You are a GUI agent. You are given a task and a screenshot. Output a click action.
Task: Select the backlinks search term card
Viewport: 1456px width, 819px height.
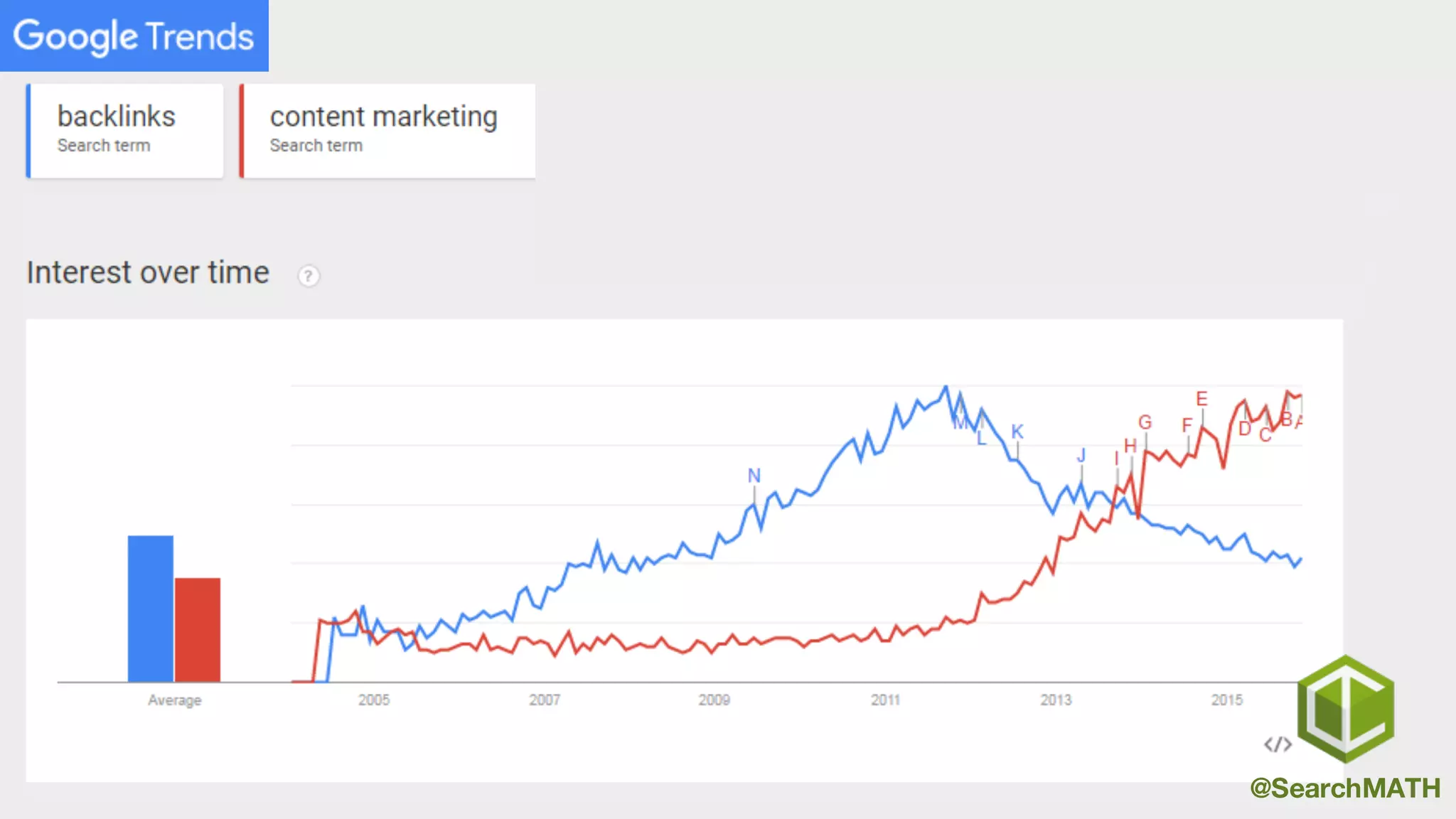pyautogui.click(x=125, y=130)
